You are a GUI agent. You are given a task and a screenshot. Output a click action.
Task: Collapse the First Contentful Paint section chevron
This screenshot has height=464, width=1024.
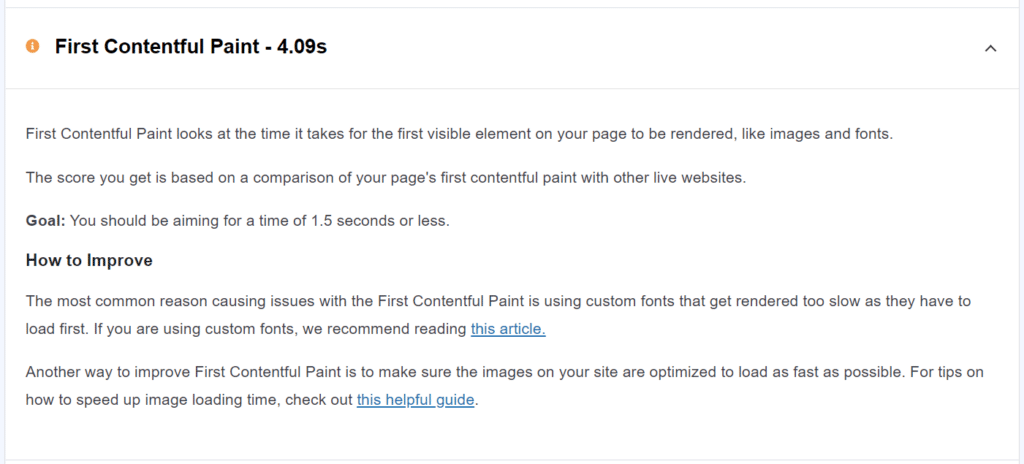990,48
